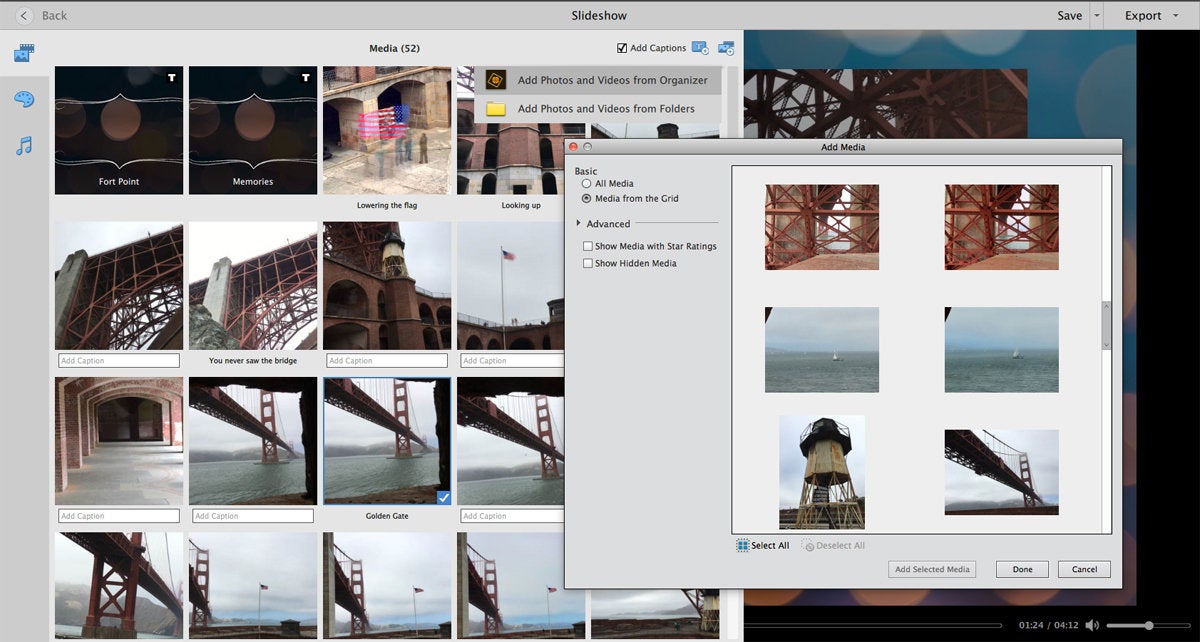The width and height of the screenshot is (1200, 642).
Task: Select the Memories title slide
Action: (x=253, y=131)
